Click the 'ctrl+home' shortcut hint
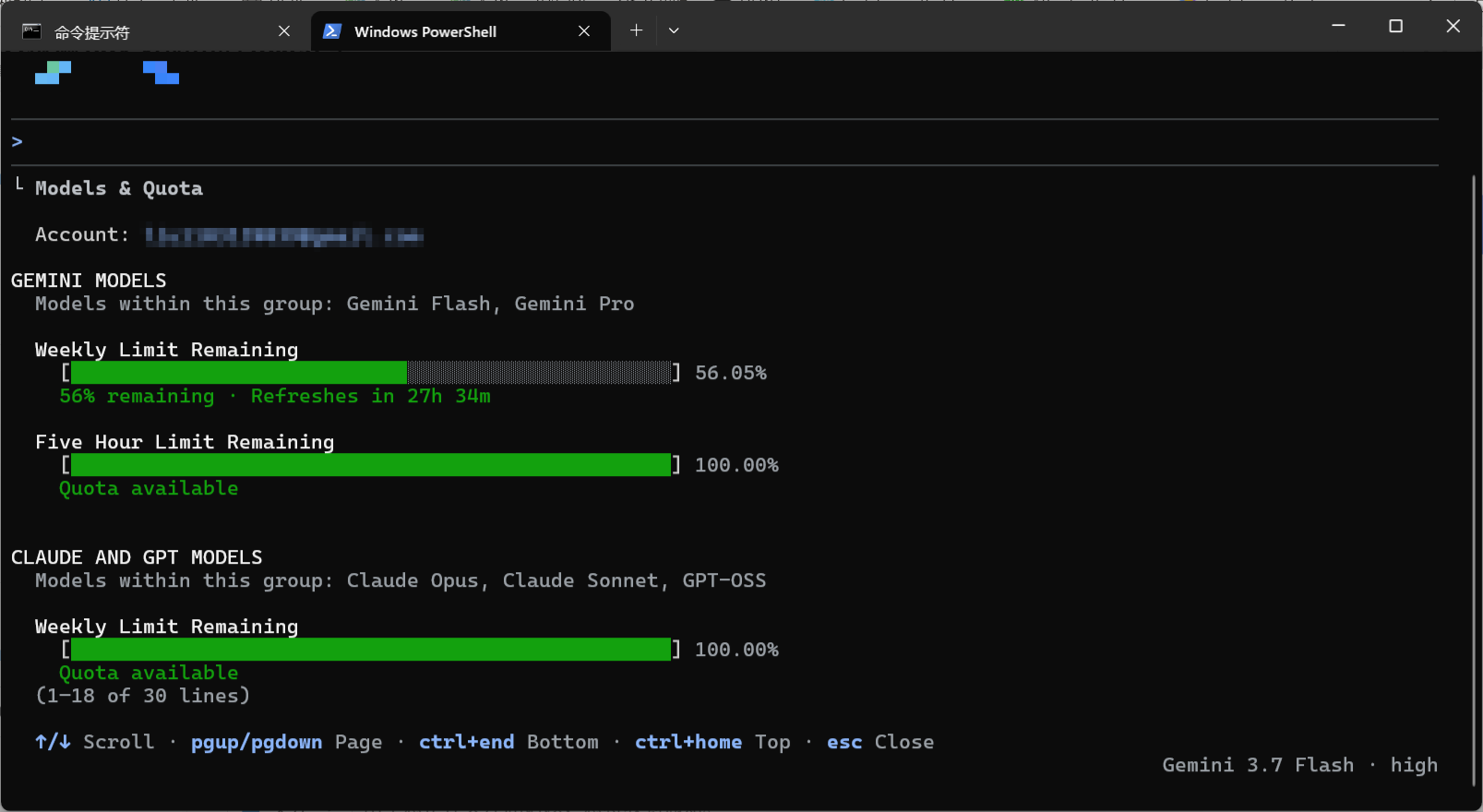This screenshot has height=812, width=1483. pos(688,742)
